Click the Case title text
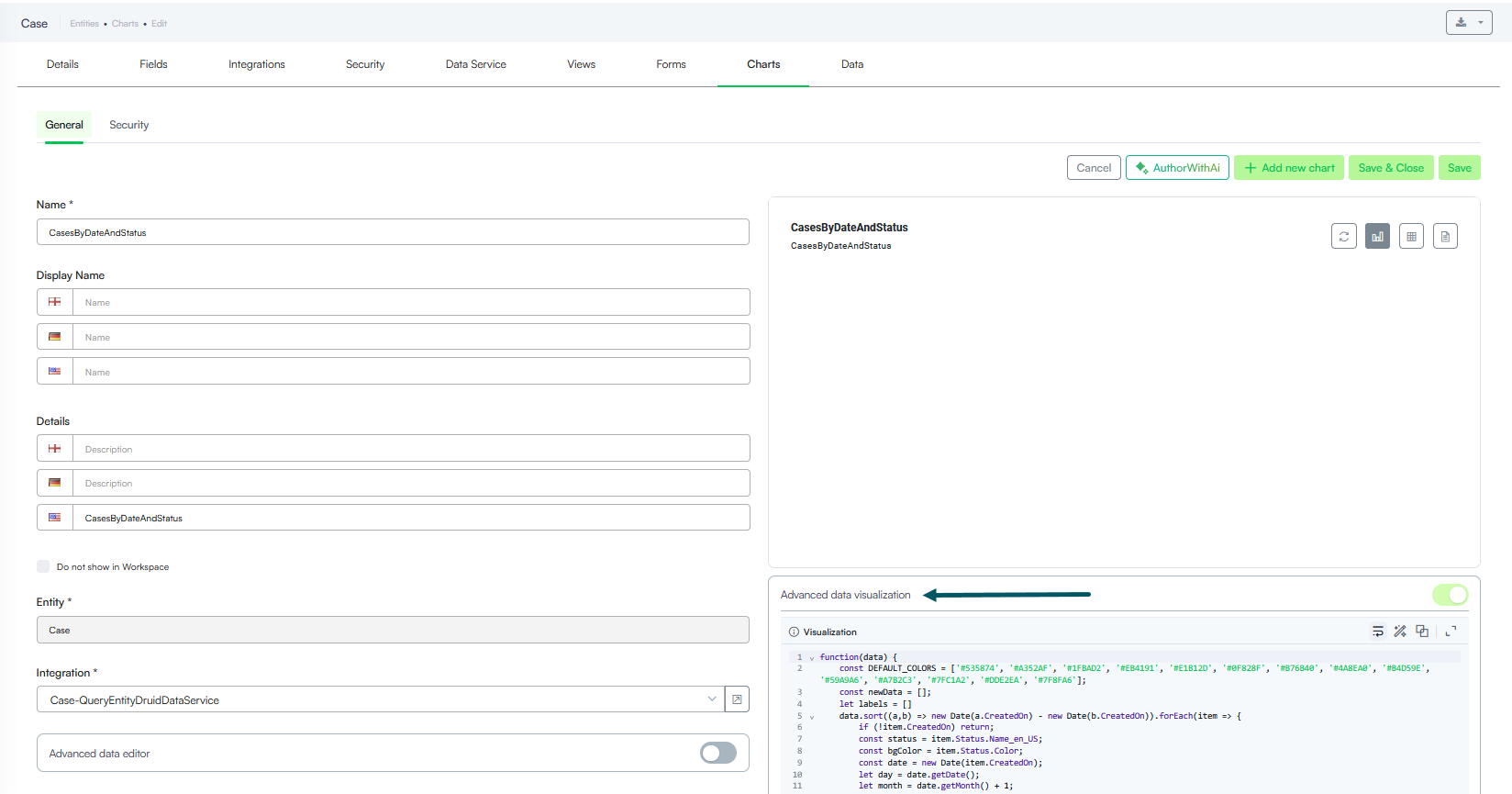 34,24
